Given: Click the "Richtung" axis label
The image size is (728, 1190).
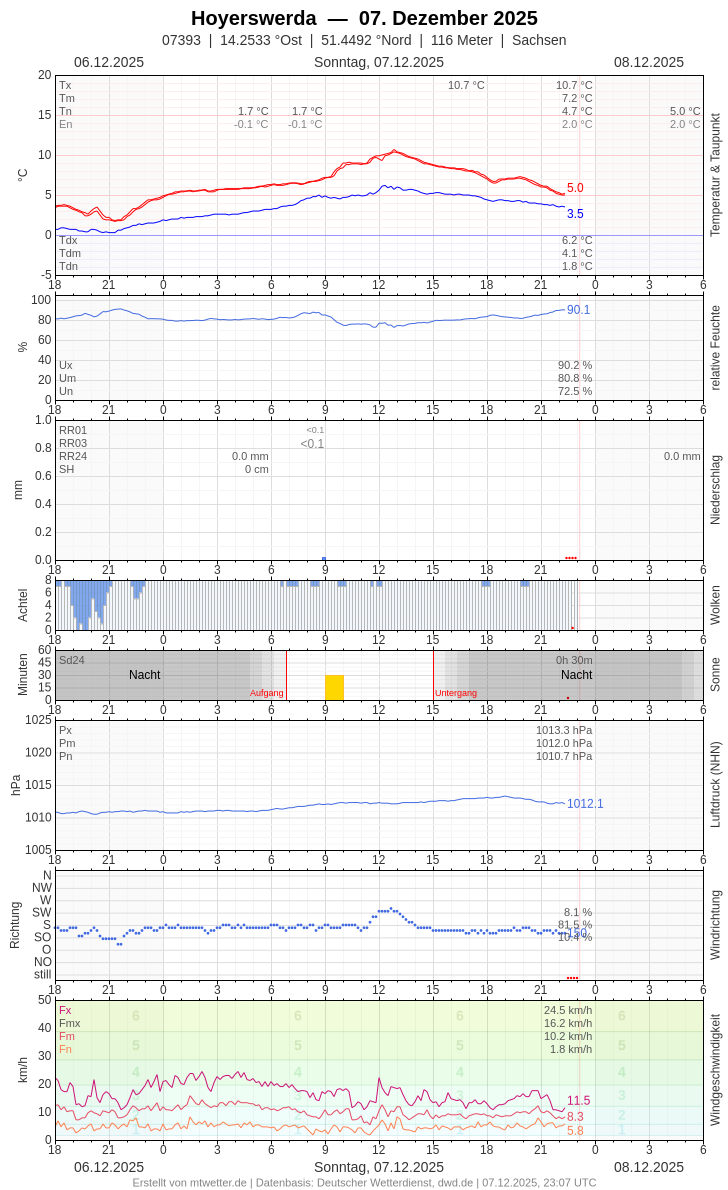Looking at the screenshot, I should point(15,925).
